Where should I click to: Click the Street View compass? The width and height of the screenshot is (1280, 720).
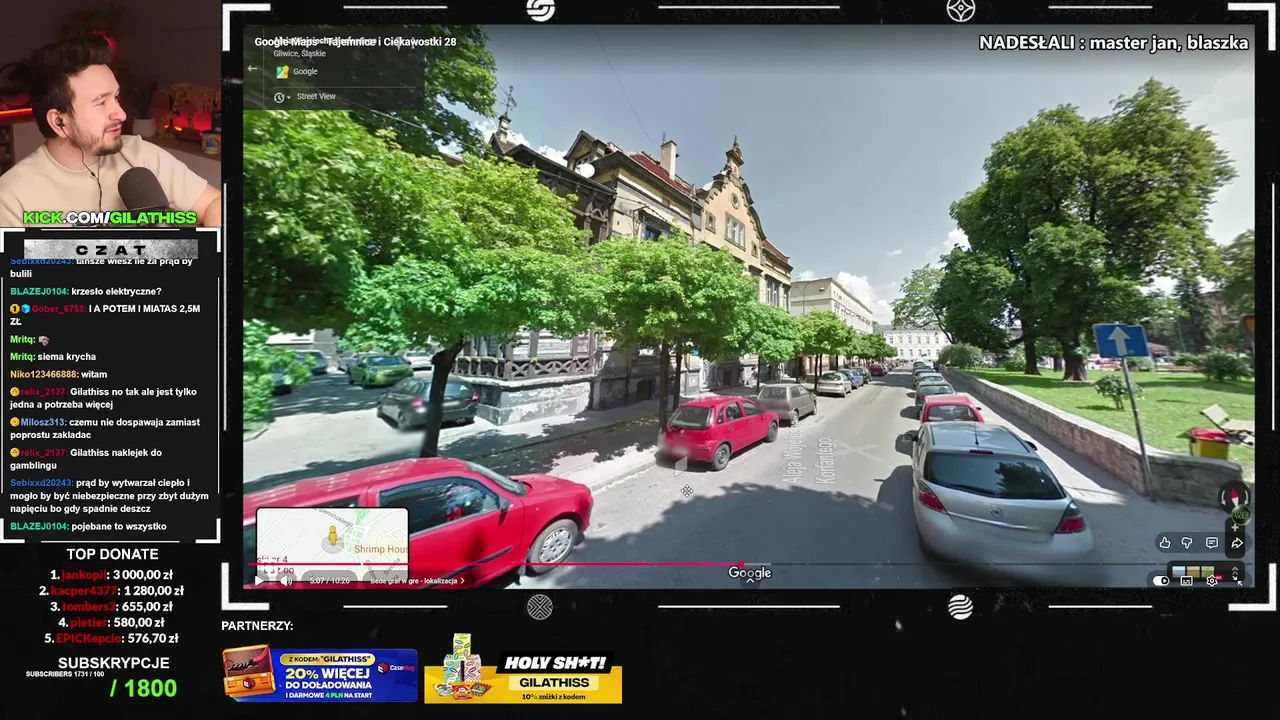click(x=1235, y=497)
